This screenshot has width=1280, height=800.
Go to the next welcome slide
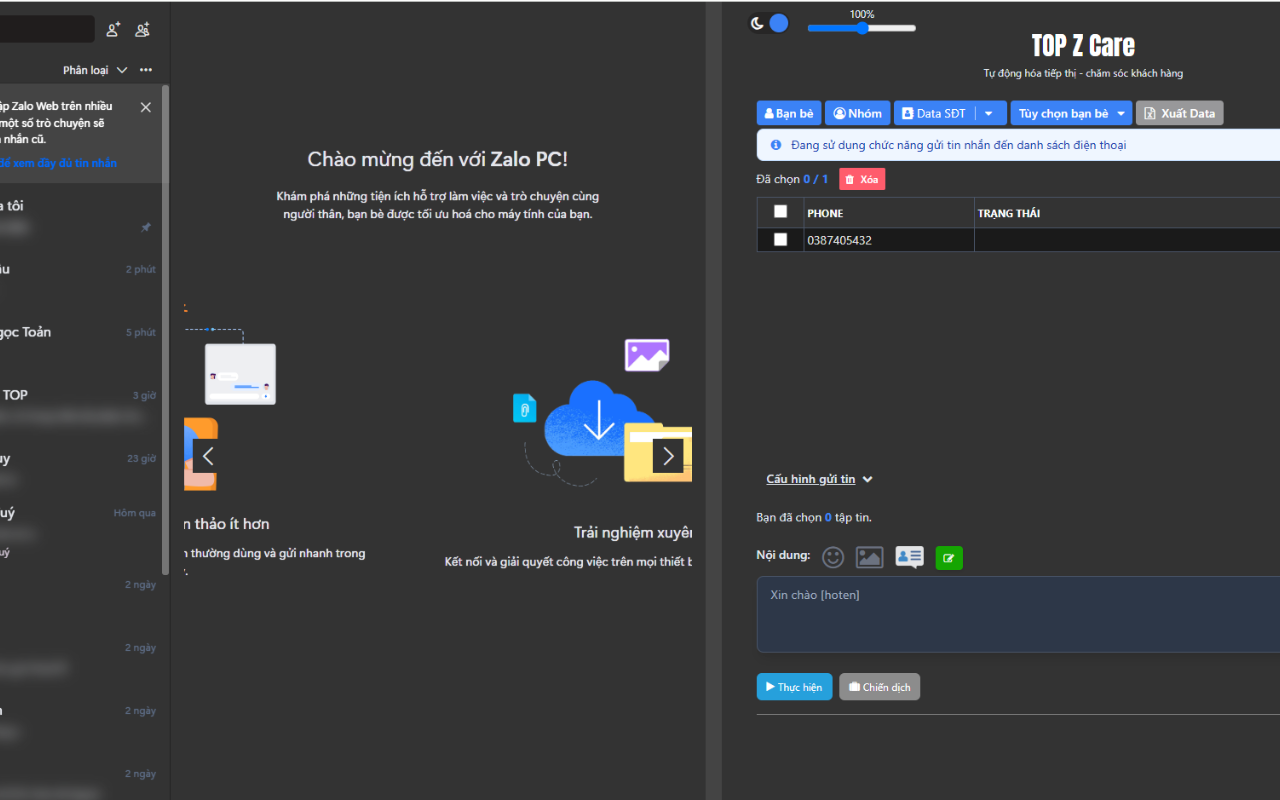668,457
